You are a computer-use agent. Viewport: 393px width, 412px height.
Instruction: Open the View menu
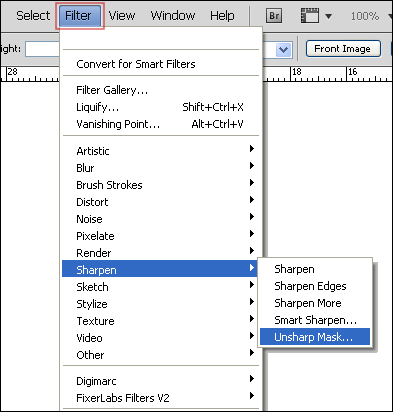click(122, 15)
